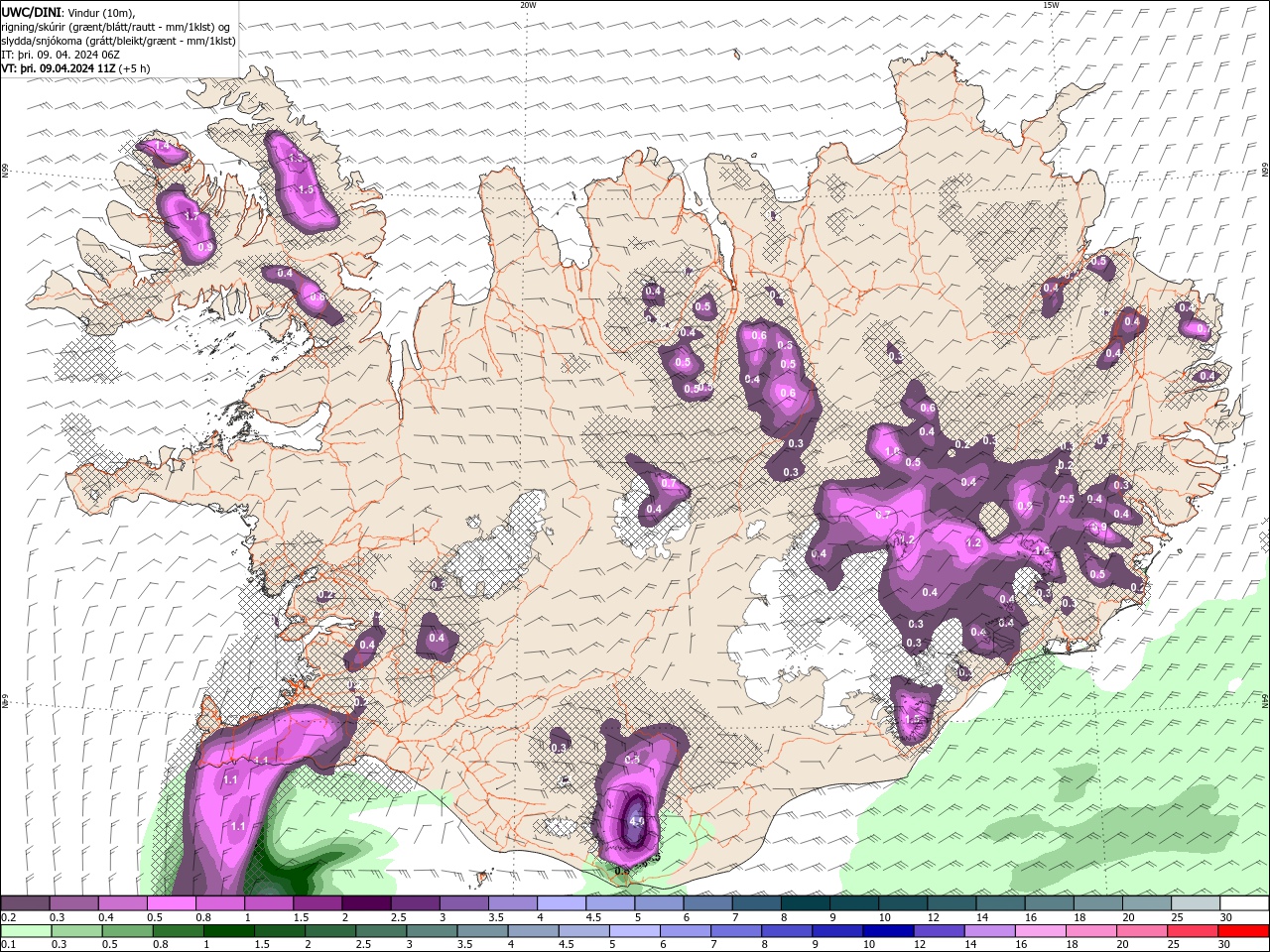
Task: Select the 0.3 swatch in the lower rain scale
Action: [76, 931]
